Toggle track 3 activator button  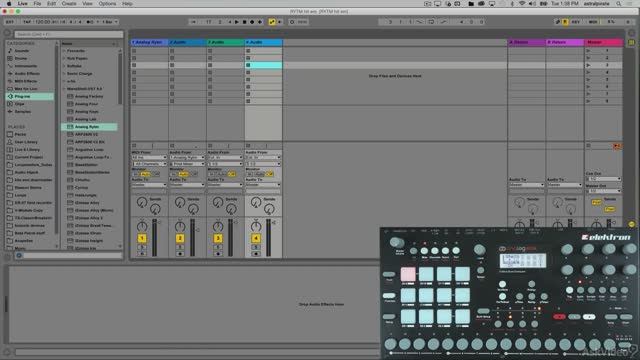click(x=218, y=238)
